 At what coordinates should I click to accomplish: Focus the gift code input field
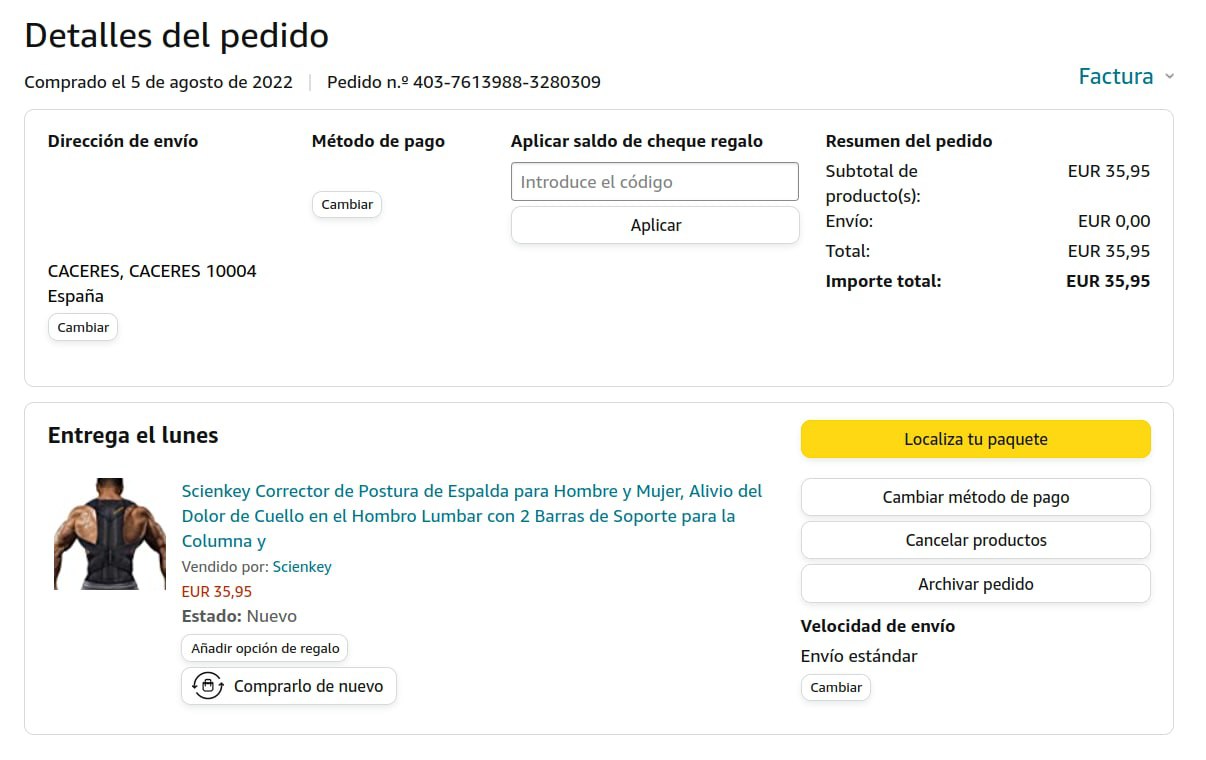tap(654, 182)
